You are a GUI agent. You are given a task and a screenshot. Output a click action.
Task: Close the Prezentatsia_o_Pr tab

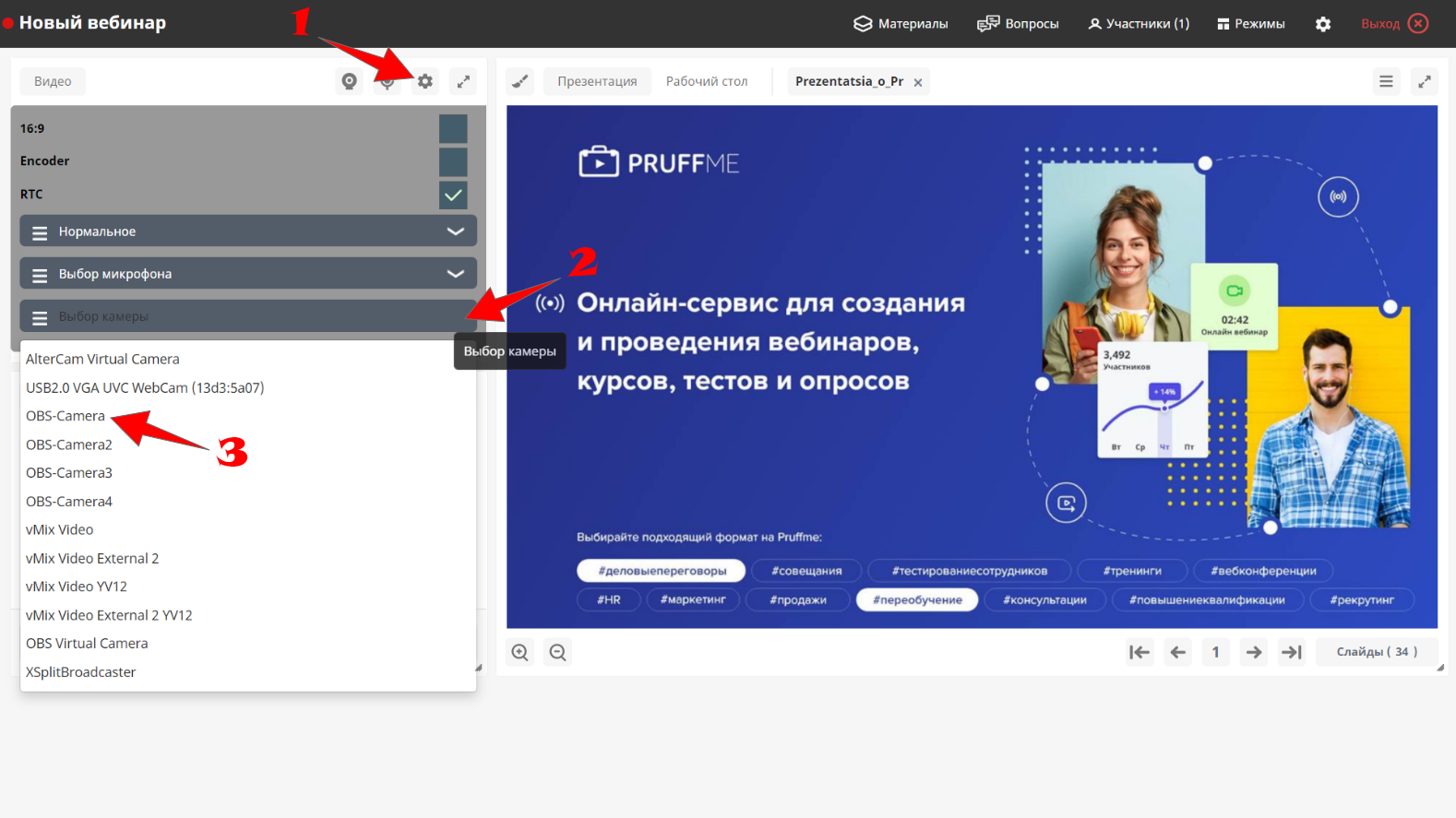pyautogui.click(x=918, y=82)
